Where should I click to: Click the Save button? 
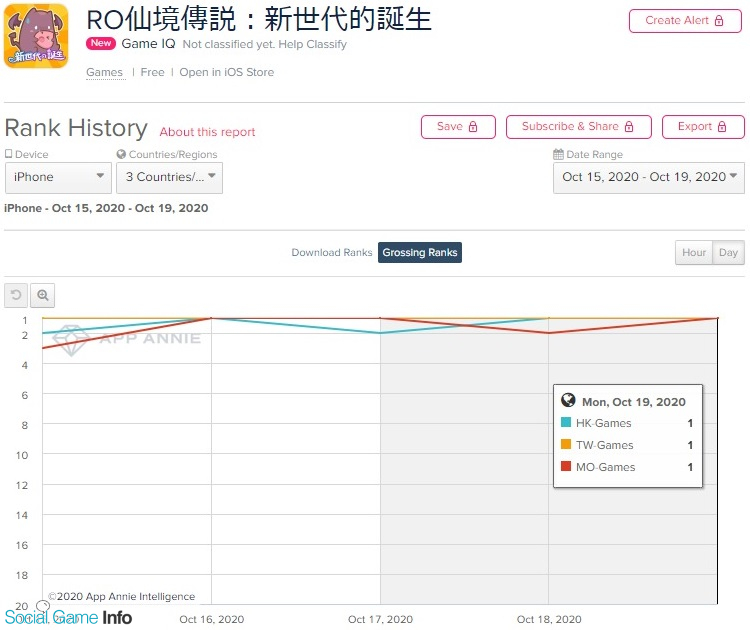point(458,127)
